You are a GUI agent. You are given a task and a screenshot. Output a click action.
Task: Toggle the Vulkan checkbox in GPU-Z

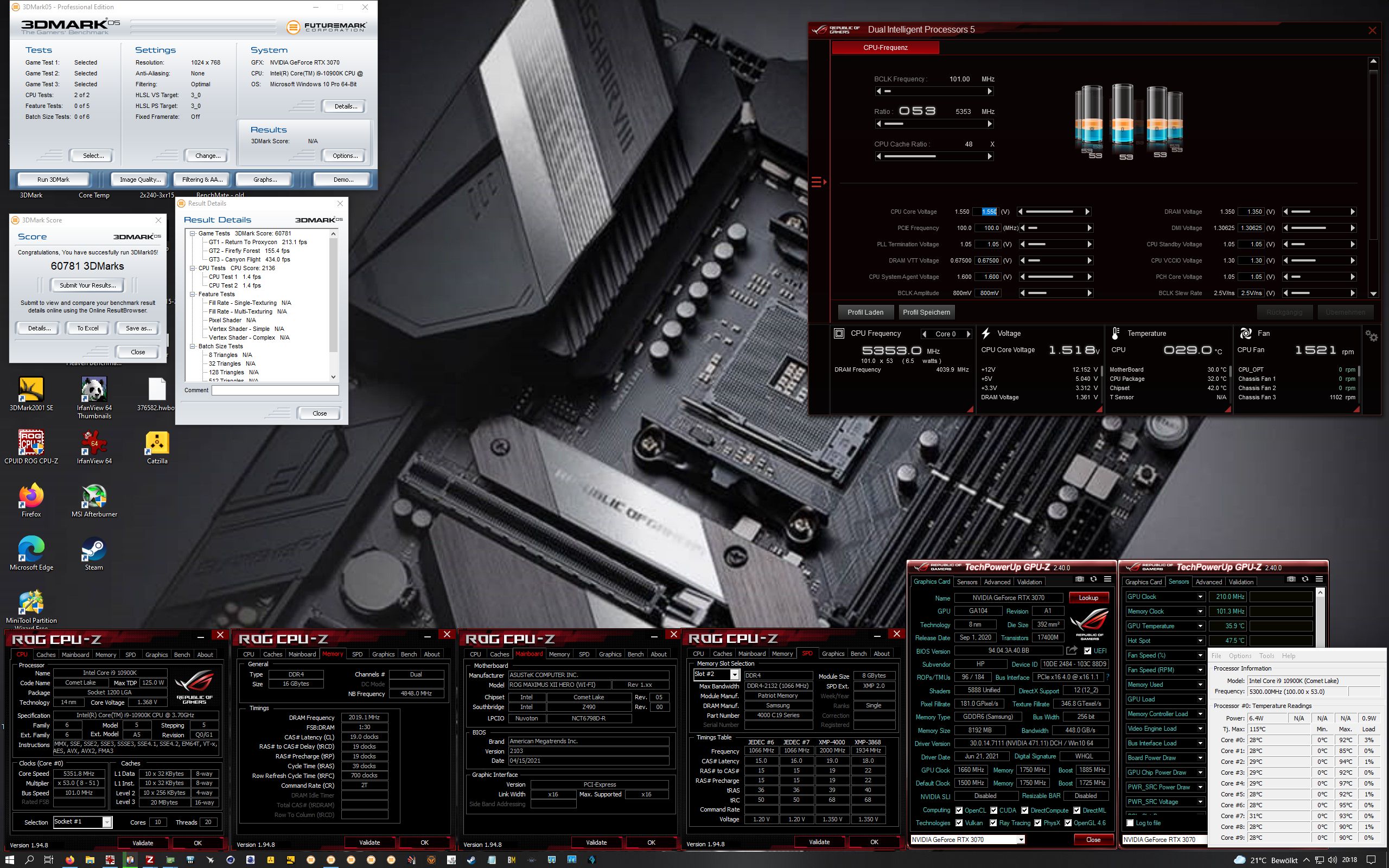(959, 822)
